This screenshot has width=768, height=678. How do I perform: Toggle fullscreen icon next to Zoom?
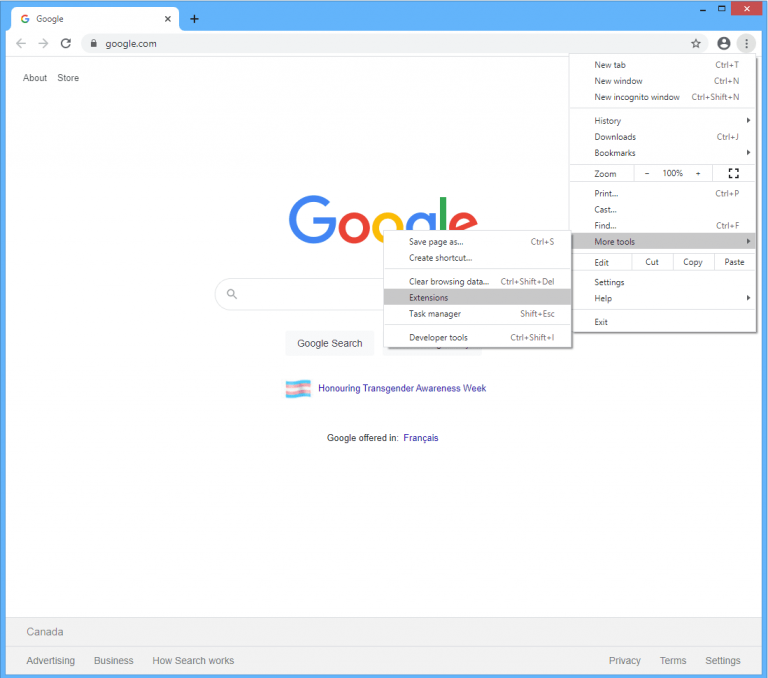733,173
